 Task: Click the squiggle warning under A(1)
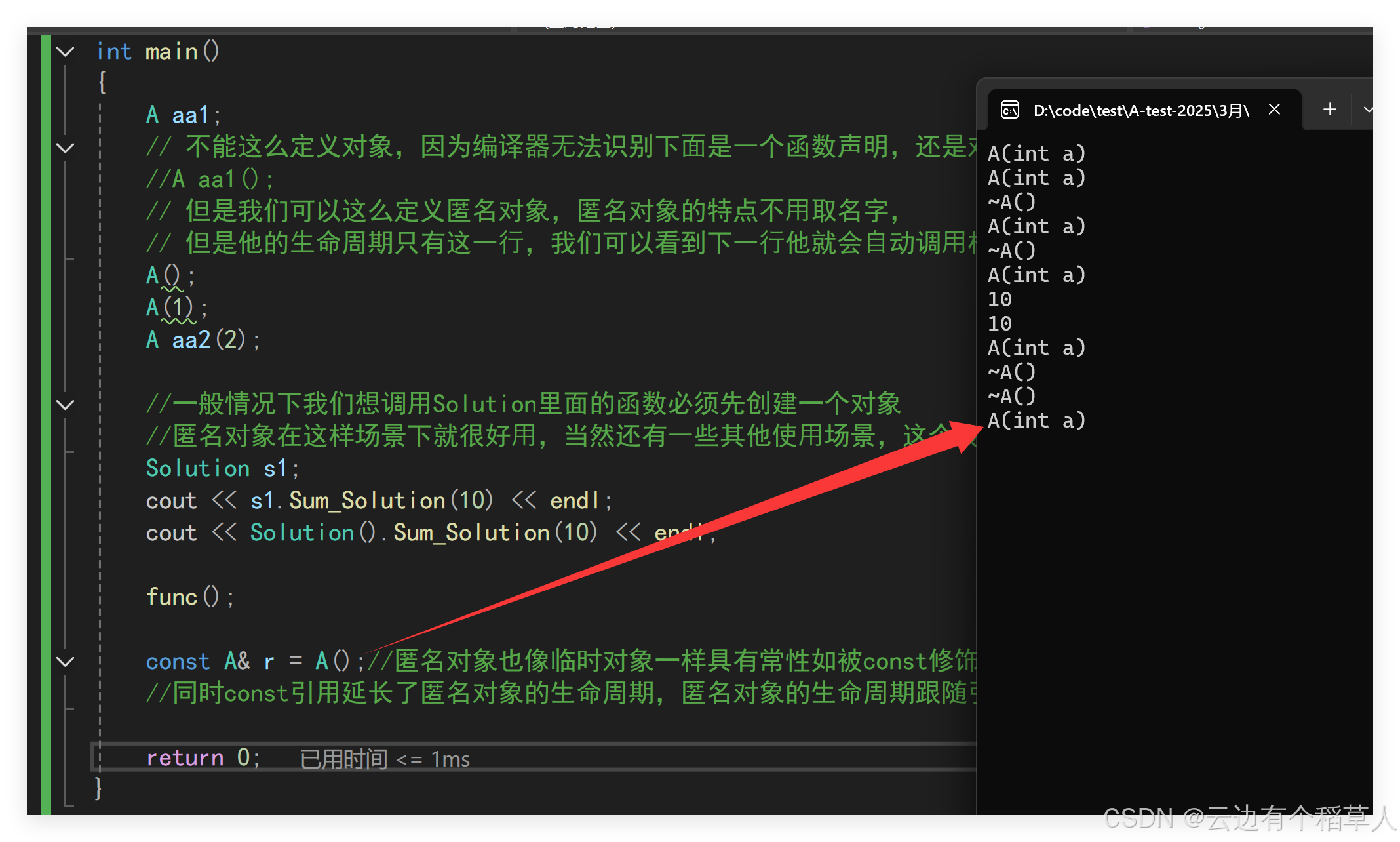[x=178, y=321]
